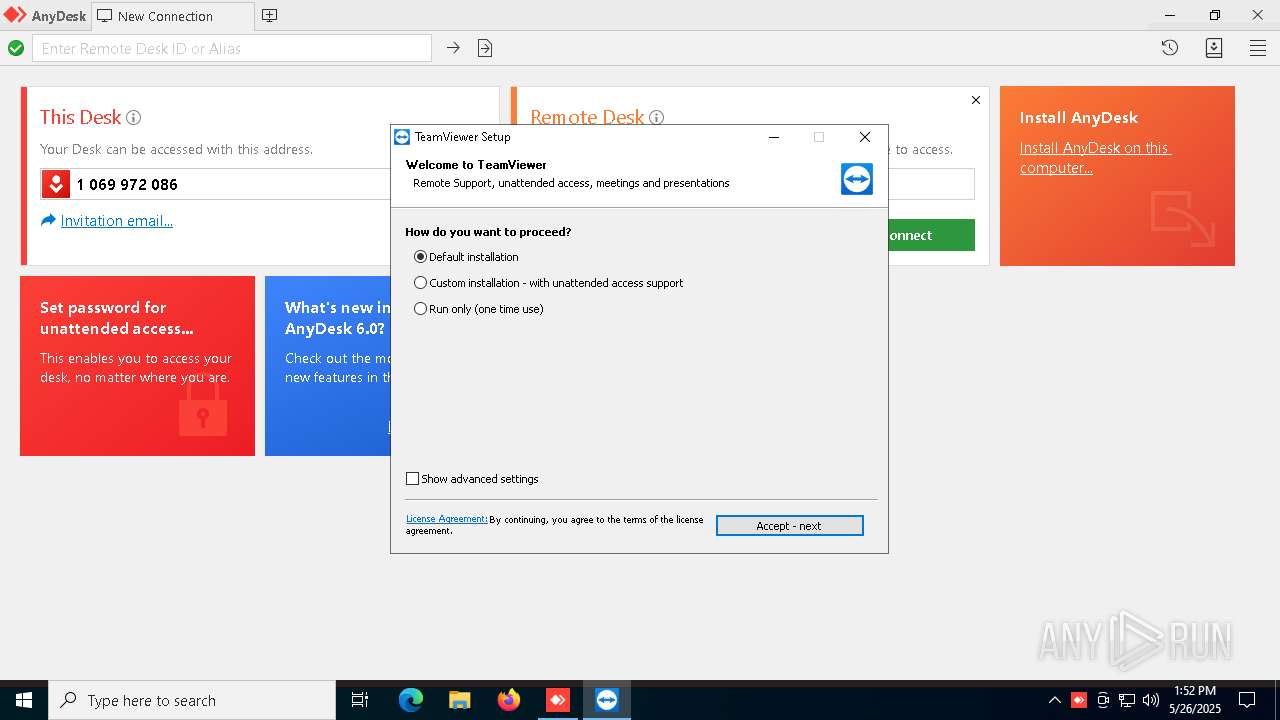The height and width of the screenshot is (720, 1280).
Task: Open the notification center icon
Action: tap(1247, 700)
